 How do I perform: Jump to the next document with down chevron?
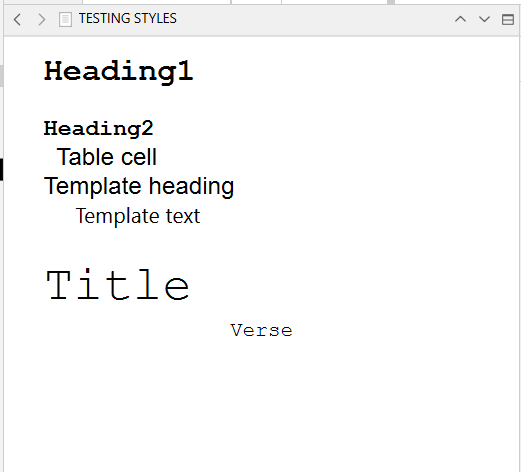(x=484, y=19)
